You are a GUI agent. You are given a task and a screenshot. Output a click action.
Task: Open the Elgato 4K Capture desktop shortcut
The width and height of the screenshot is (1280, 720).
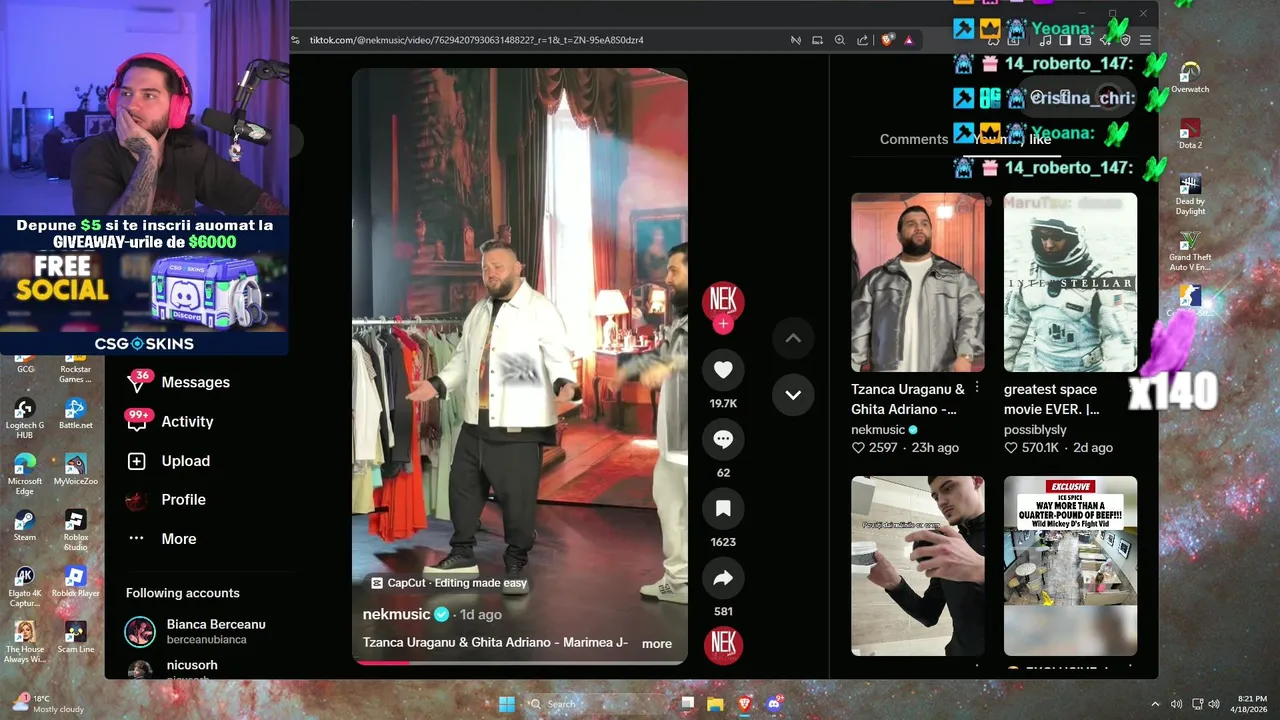point(25,587)
